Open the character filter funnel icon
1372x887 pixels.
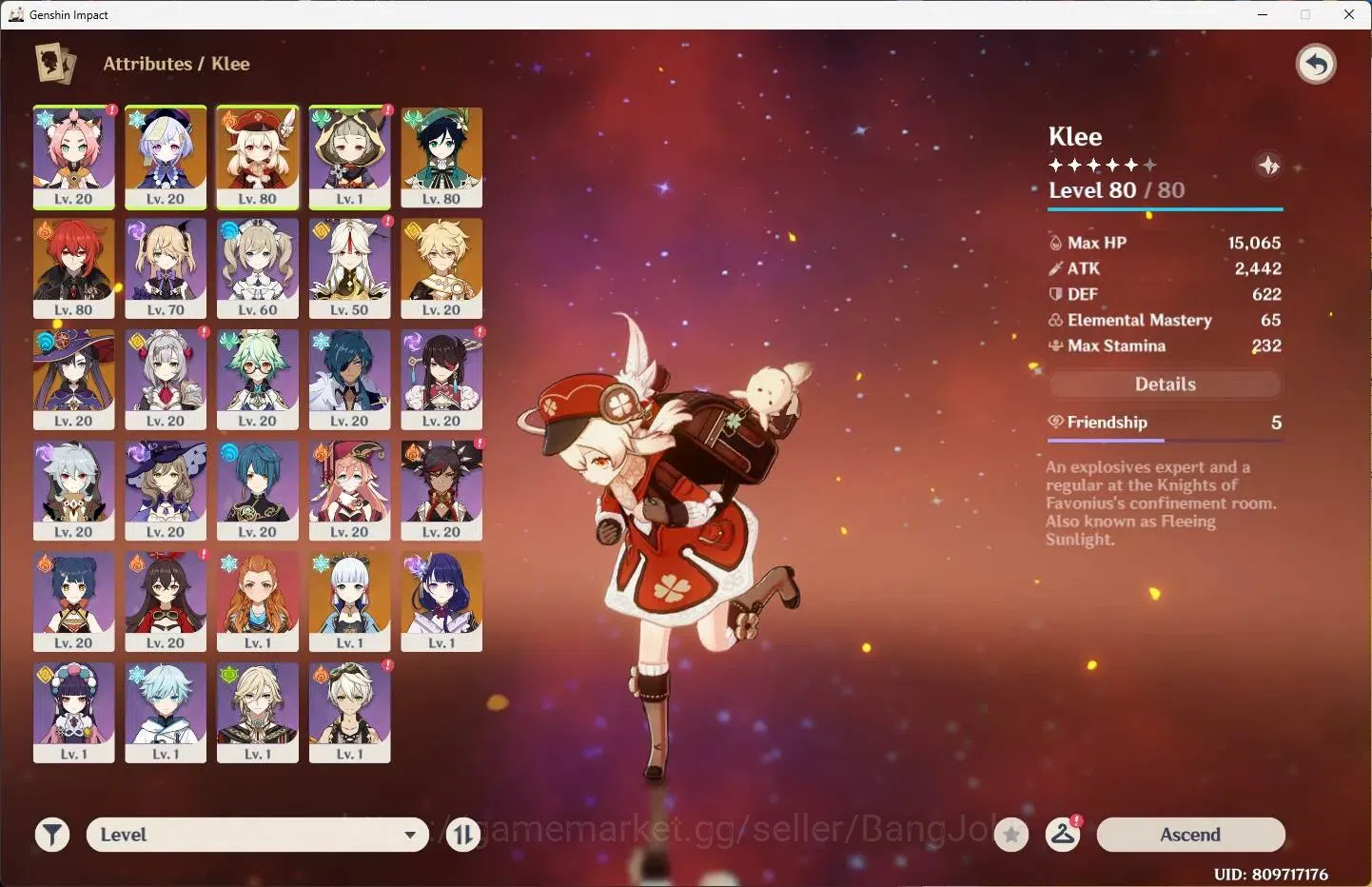tap(52, 835)
